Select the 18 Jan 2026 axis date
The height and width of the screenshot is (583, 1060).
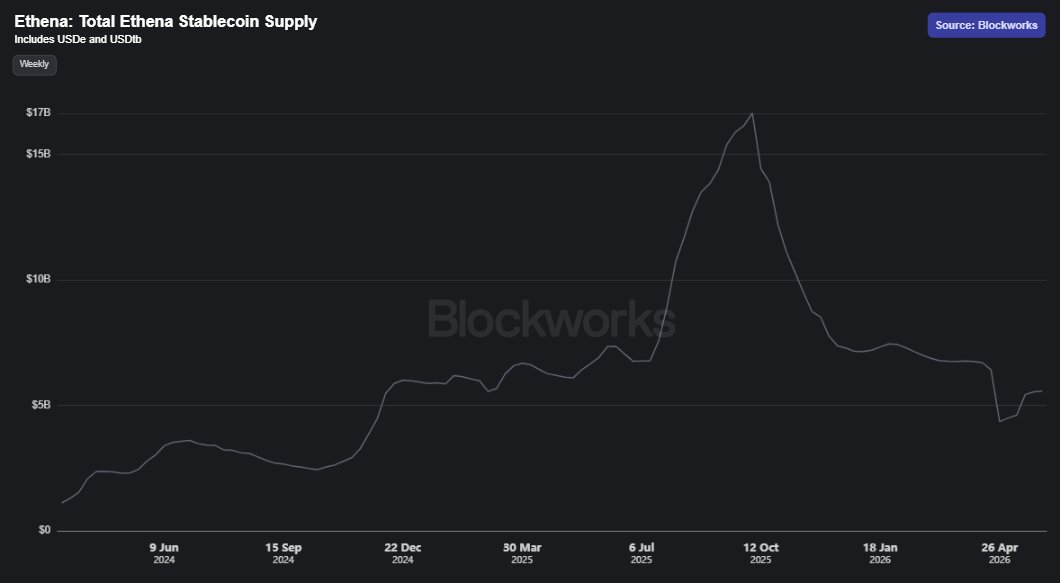(x=880, y=553)
